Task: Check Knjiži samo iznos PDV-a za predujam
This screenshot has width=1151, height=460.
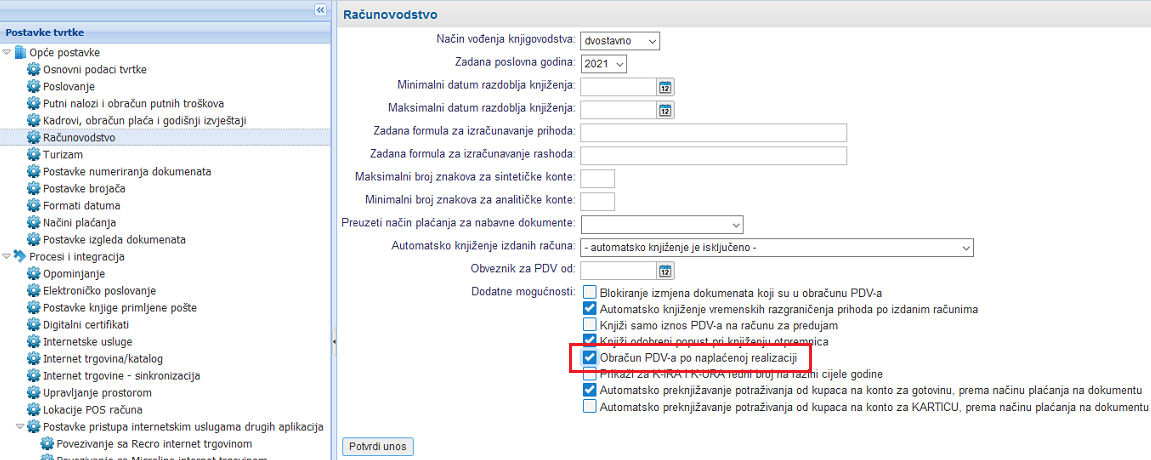Action: click(x=589, y=324)
